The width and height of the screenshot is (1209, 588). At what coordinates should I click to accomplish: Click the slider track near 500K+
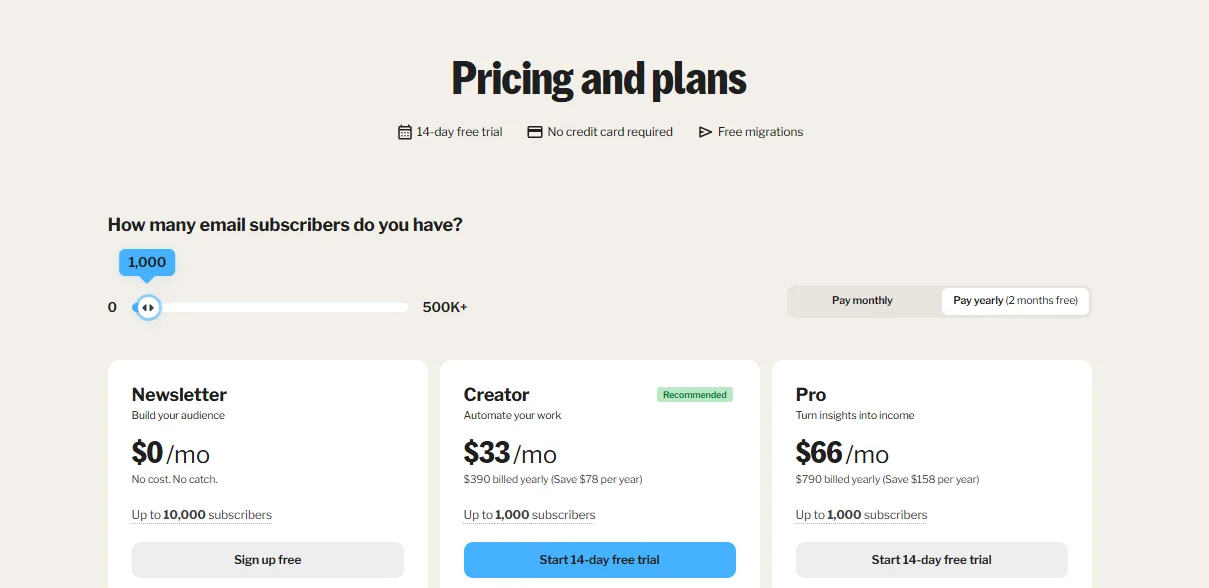[x=395, y=307]
